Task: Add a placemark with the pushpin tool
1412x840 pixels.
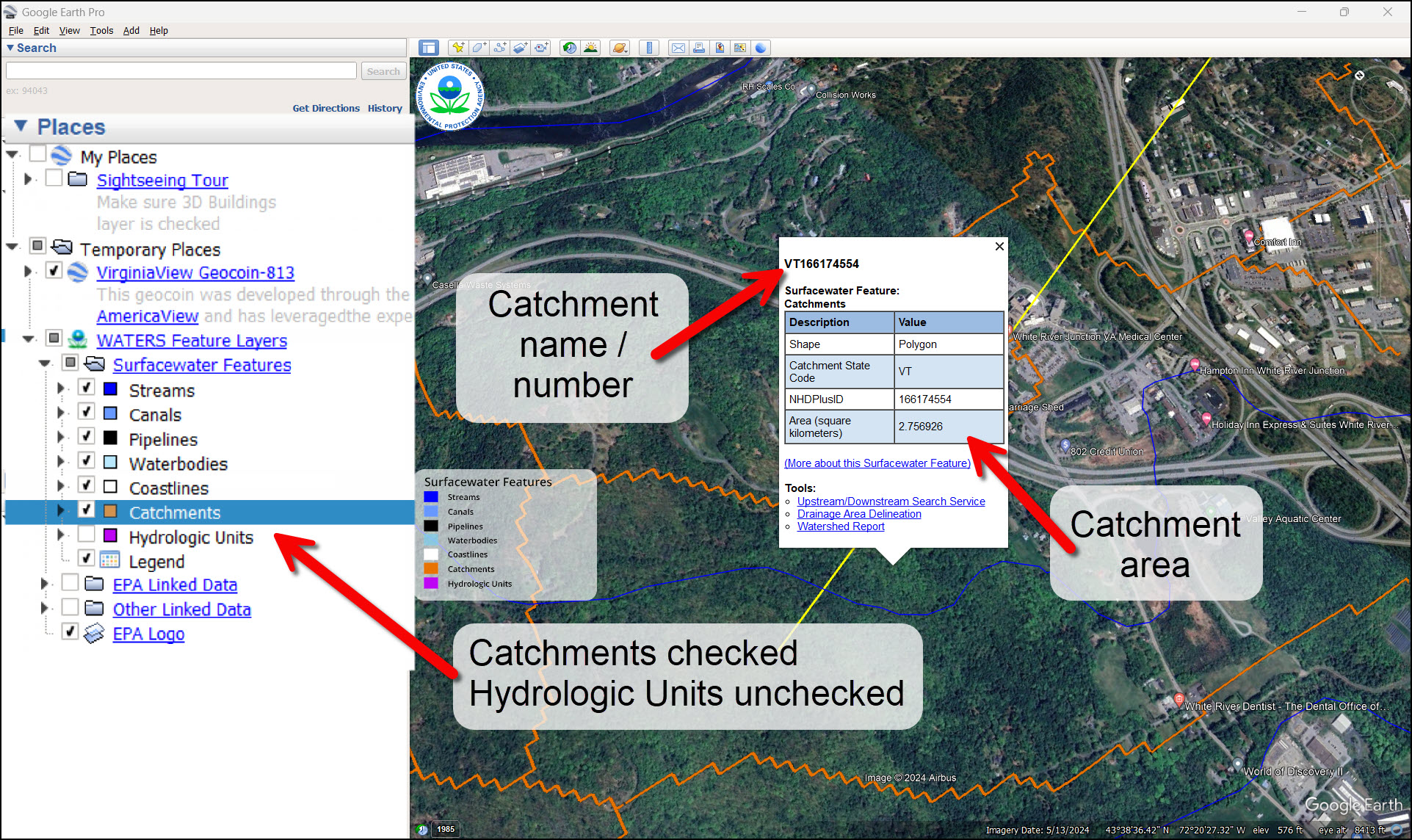Action: pos(458,48)
